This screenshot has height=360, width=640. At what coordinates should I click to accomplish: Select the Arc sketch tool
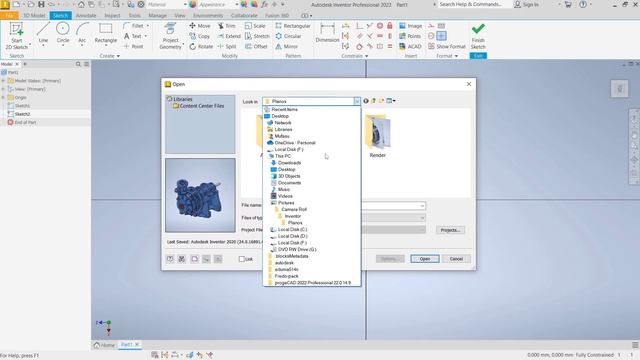[82, 33]
